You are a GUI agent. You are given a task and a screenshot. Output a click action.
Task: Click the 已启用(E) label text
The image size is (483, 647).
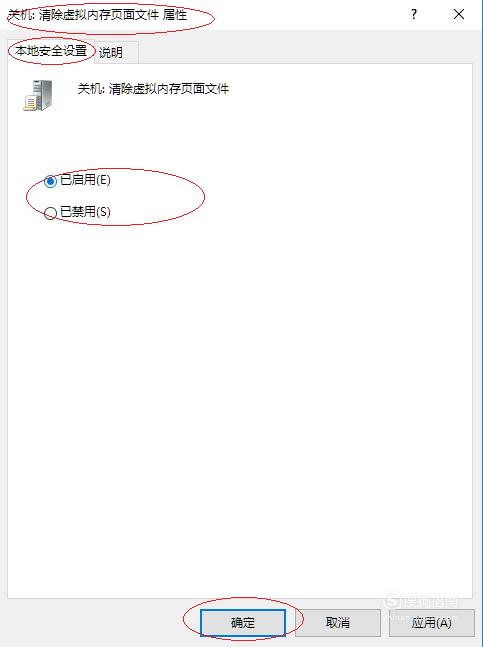tap(85, 180)
